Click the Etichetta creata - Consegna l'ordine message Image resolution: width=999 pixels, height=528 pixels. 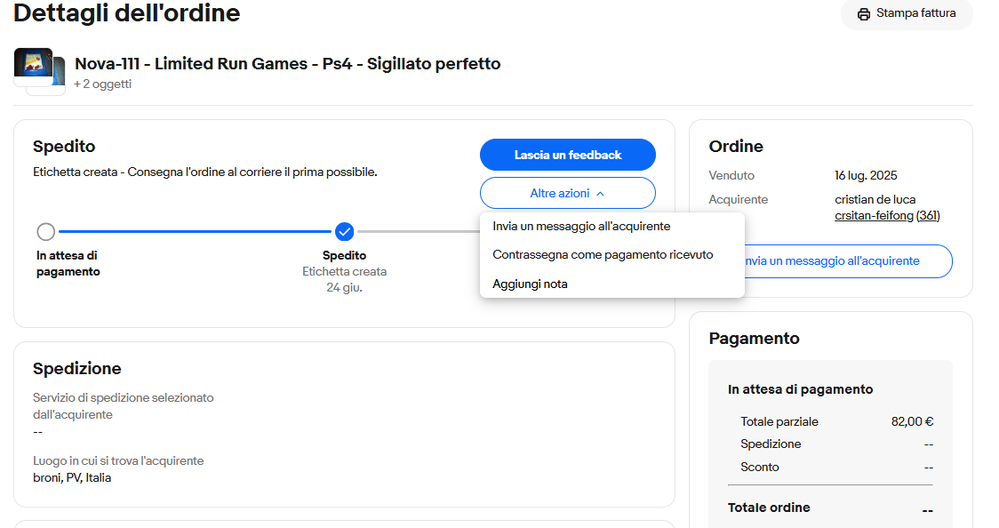(205, 172)
